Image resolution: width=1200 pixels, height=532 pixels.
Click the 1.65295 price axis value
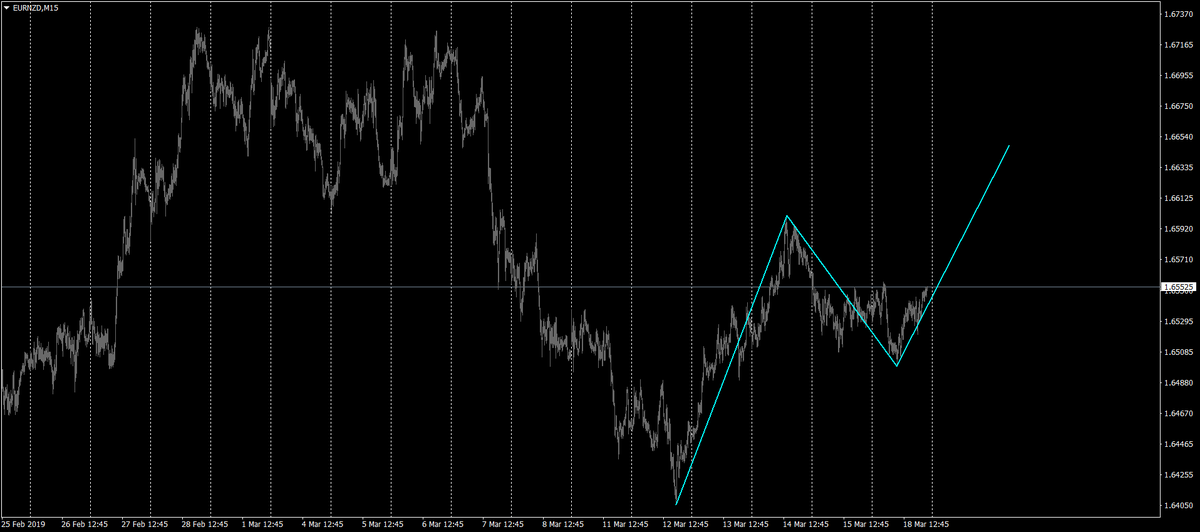(1178, 321)
